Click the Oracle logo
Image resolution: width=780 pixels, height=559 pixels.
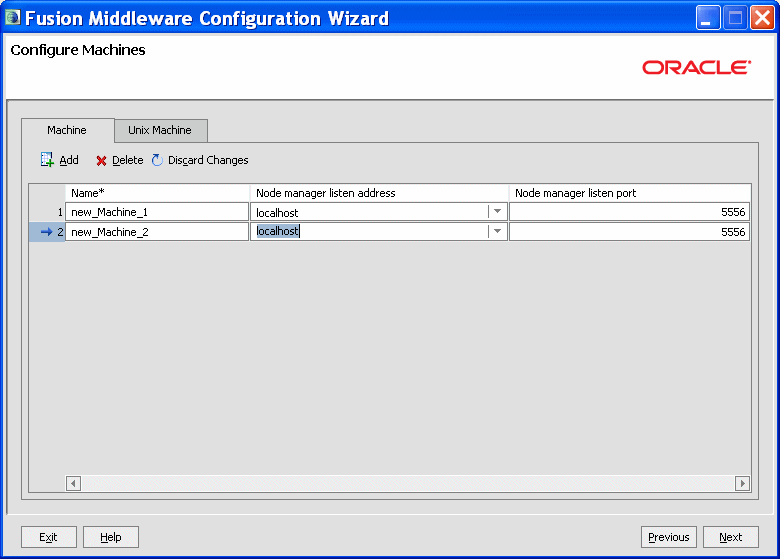click(696, 67)
